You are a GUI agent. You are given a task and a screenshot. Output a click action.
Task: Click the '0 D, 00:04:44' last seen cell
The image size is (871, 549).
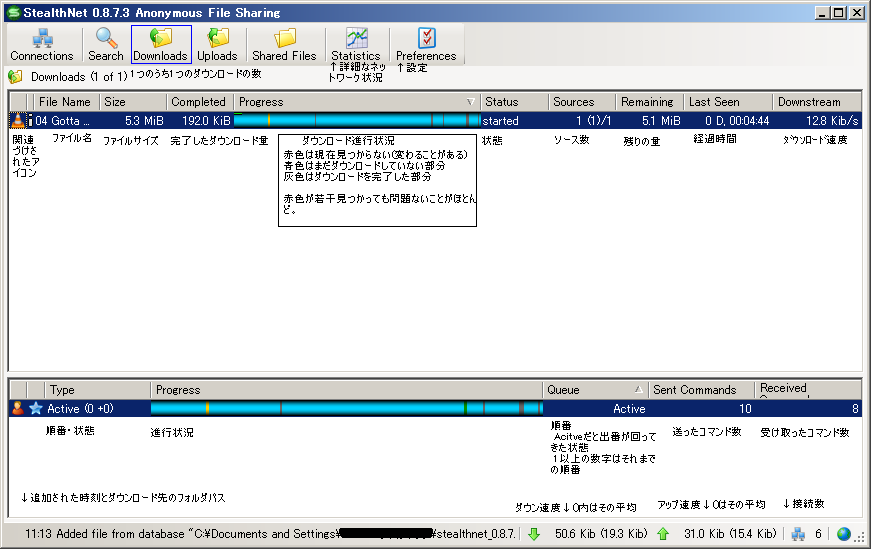coord(737,121)
